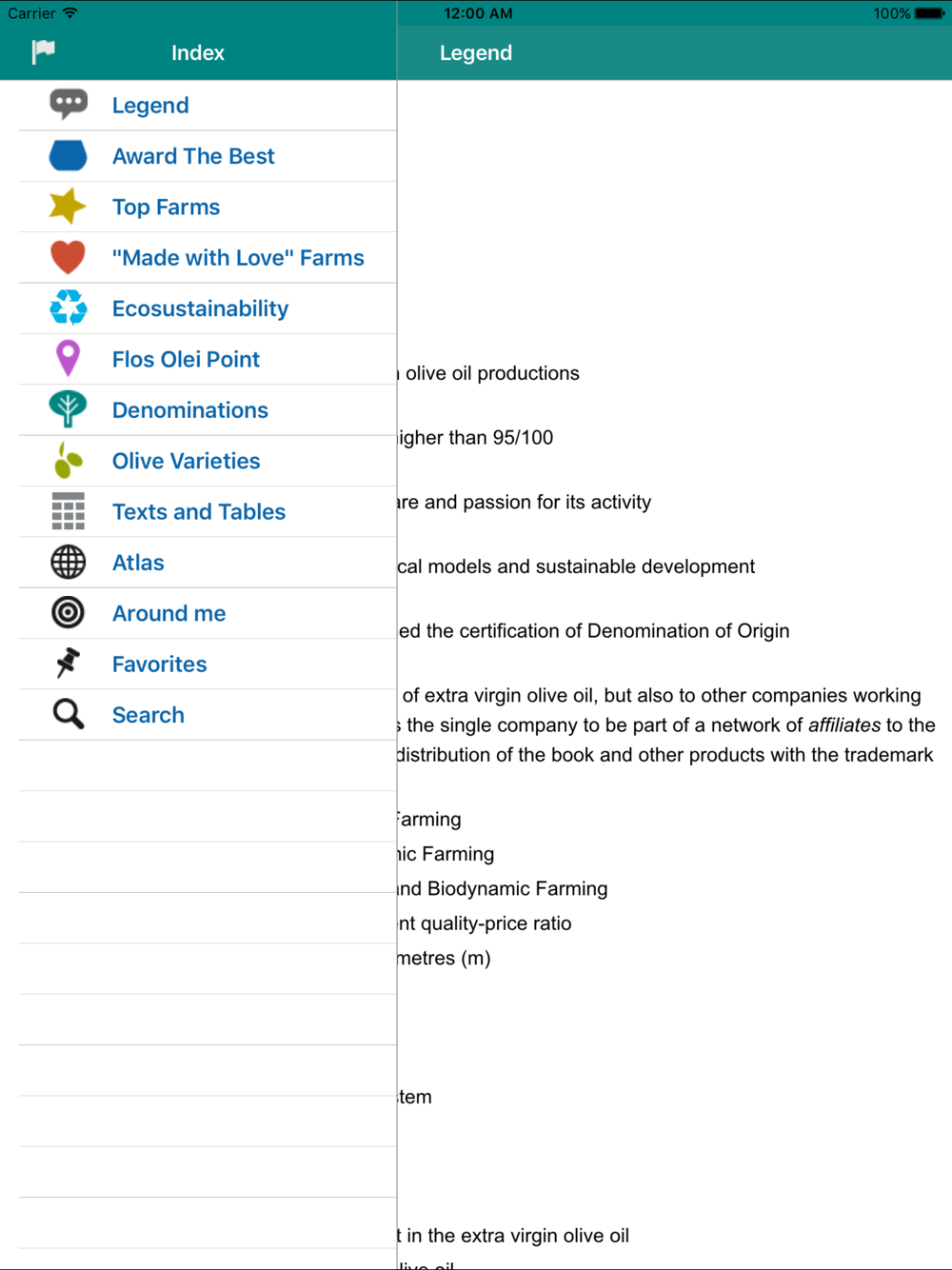Click the magnifying glass Search icon
The image size is (952, 1270).
[x=68, y=715]
